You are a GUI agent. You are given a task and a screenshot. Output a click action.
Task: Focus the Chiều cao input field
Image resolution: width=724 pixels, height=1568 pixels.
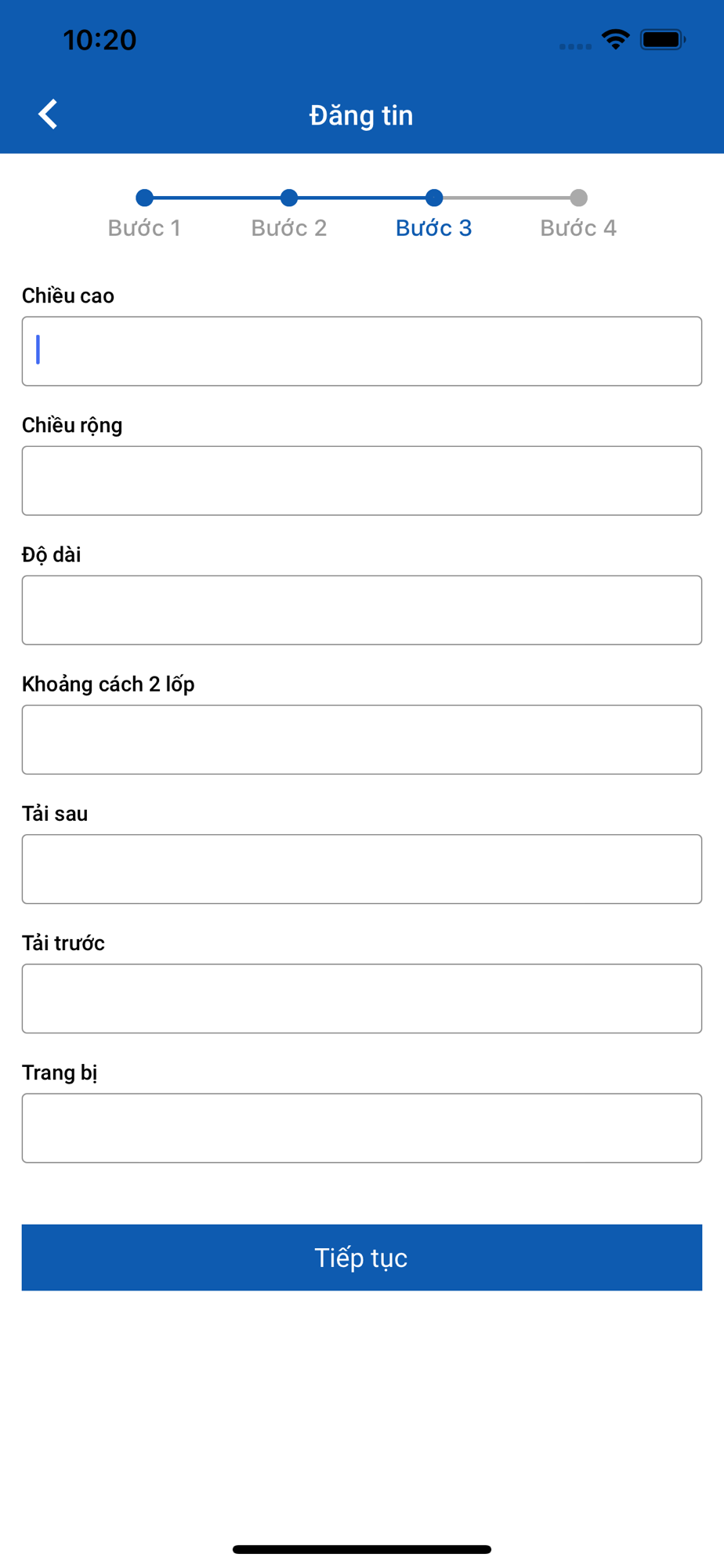tap(362, 351)
